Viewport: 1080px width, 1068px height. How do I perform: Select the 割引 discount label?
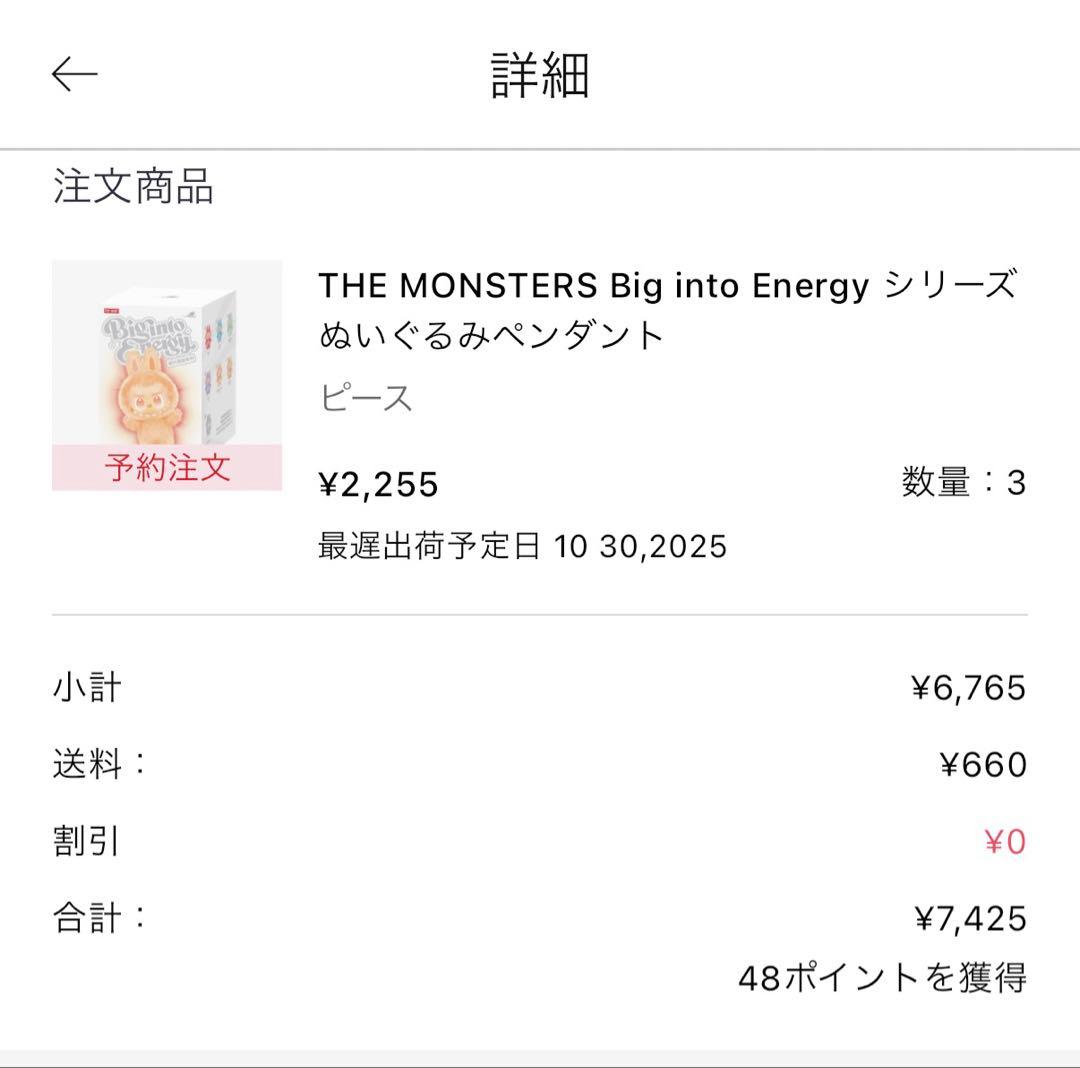pos(82,842)
